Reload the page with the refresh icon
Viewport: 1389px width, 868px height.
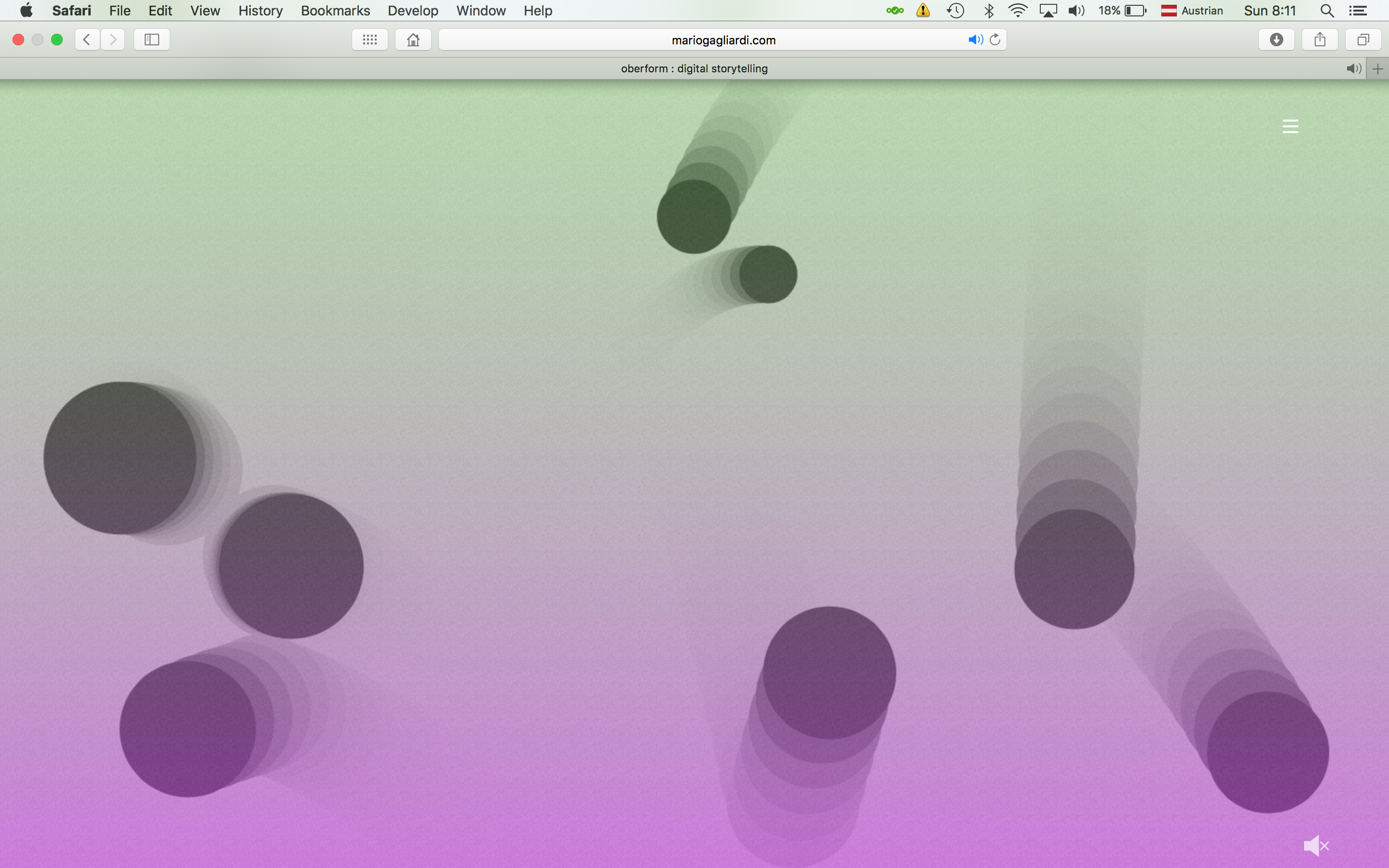click(995, 40)
